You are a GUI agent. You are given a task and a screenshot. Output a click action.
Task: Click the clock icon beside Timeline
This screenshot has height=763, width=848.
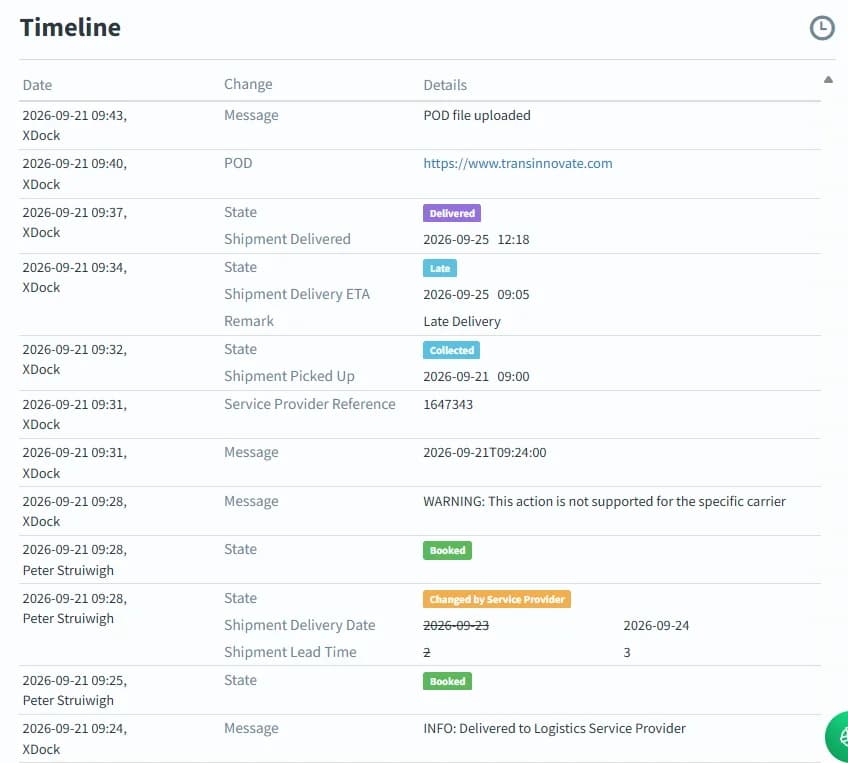tap(822, 28)
